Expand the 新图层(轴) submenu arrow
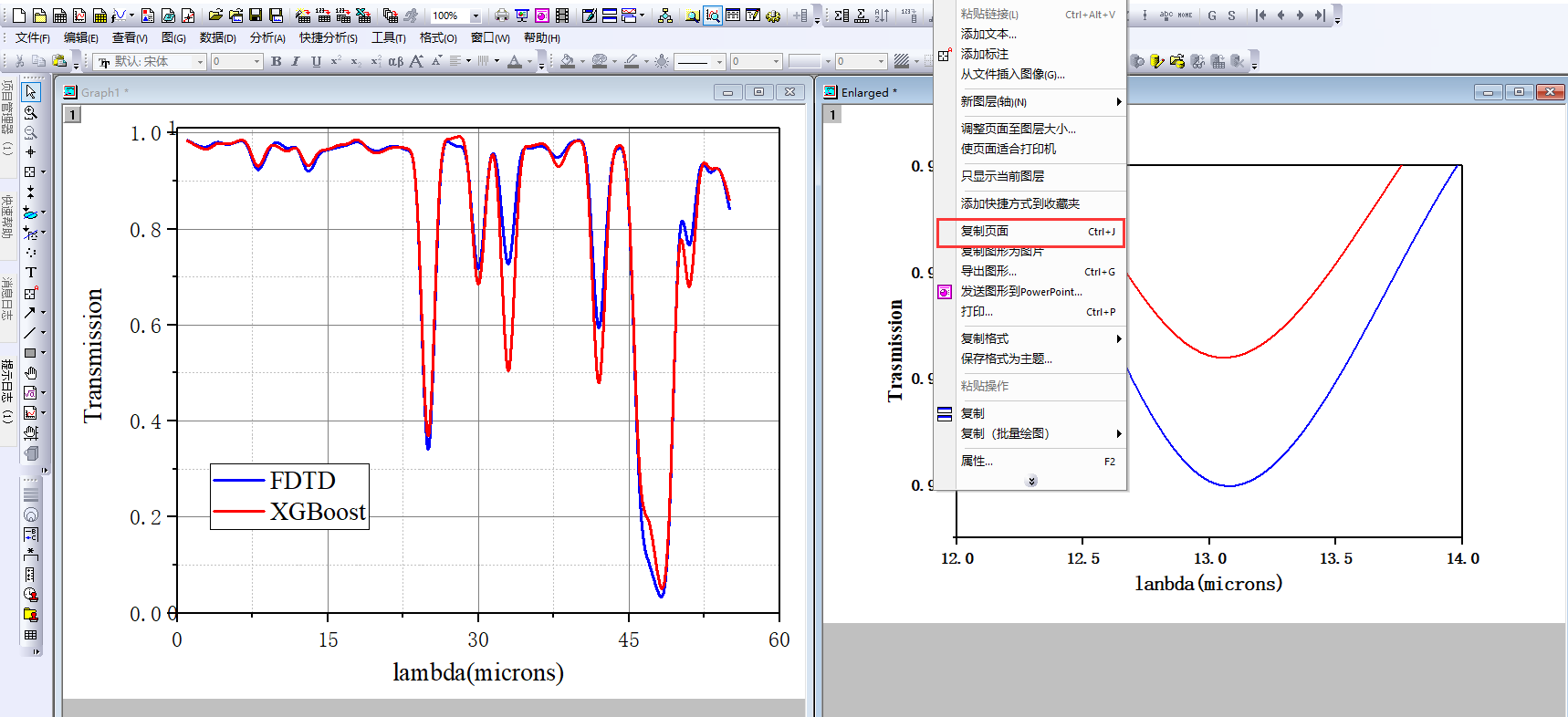1568x717 pixels. click(1119, 102)
